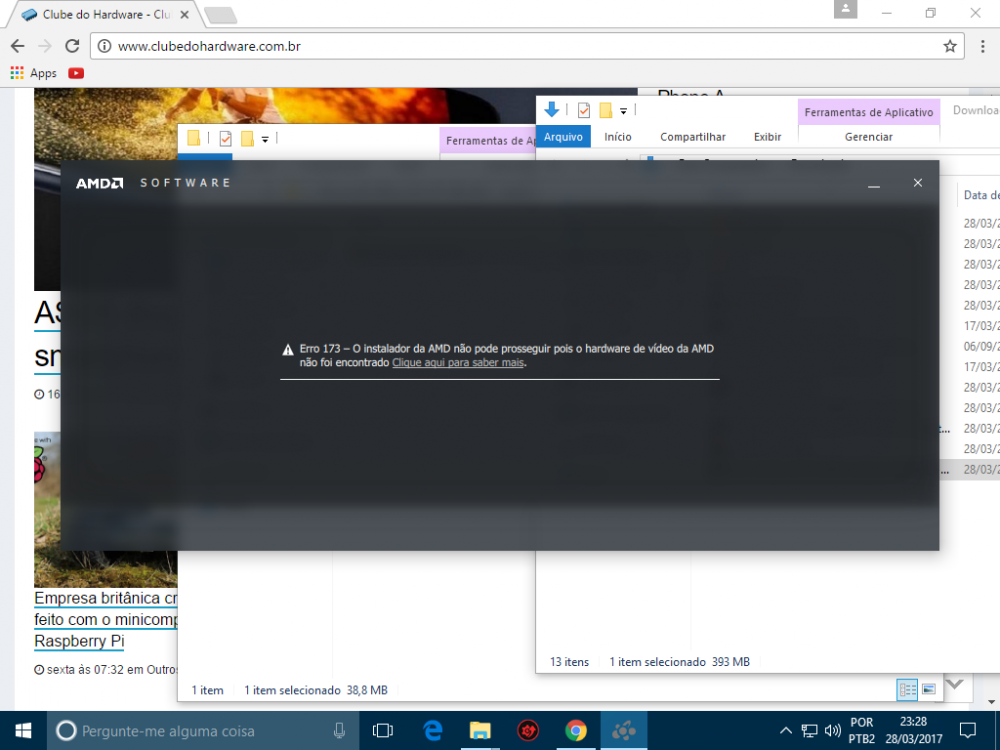Image resolution: width=1000 pixels, height=750 pixels.
Task: Open Gerenciar tab under Ferramentas de Aplicativo
Action: 869,136
